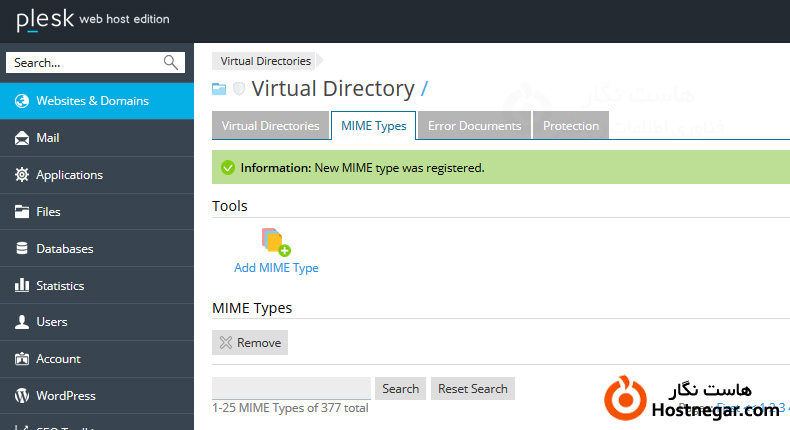Select the Applications gear icon
The width and height of the screenshot is (790, 430).
[21, 175]
